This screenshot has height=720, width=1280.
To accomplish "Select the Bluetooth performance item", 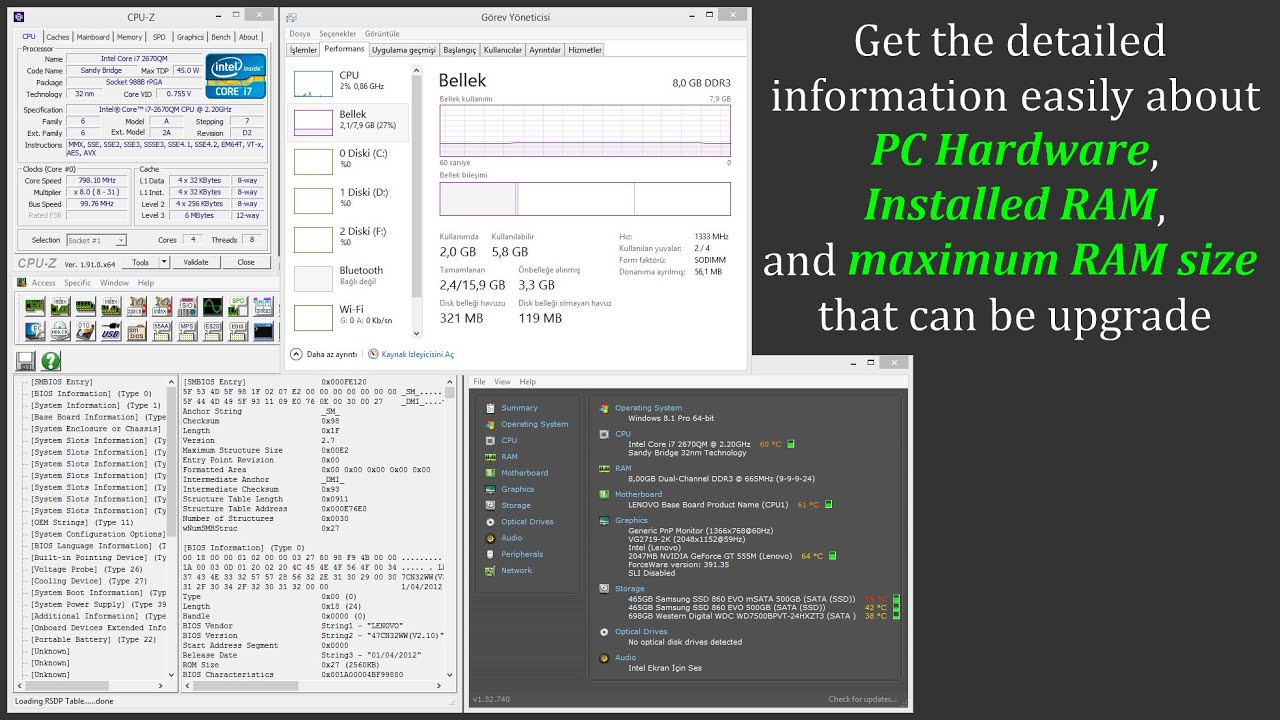I will coord(348,276).
